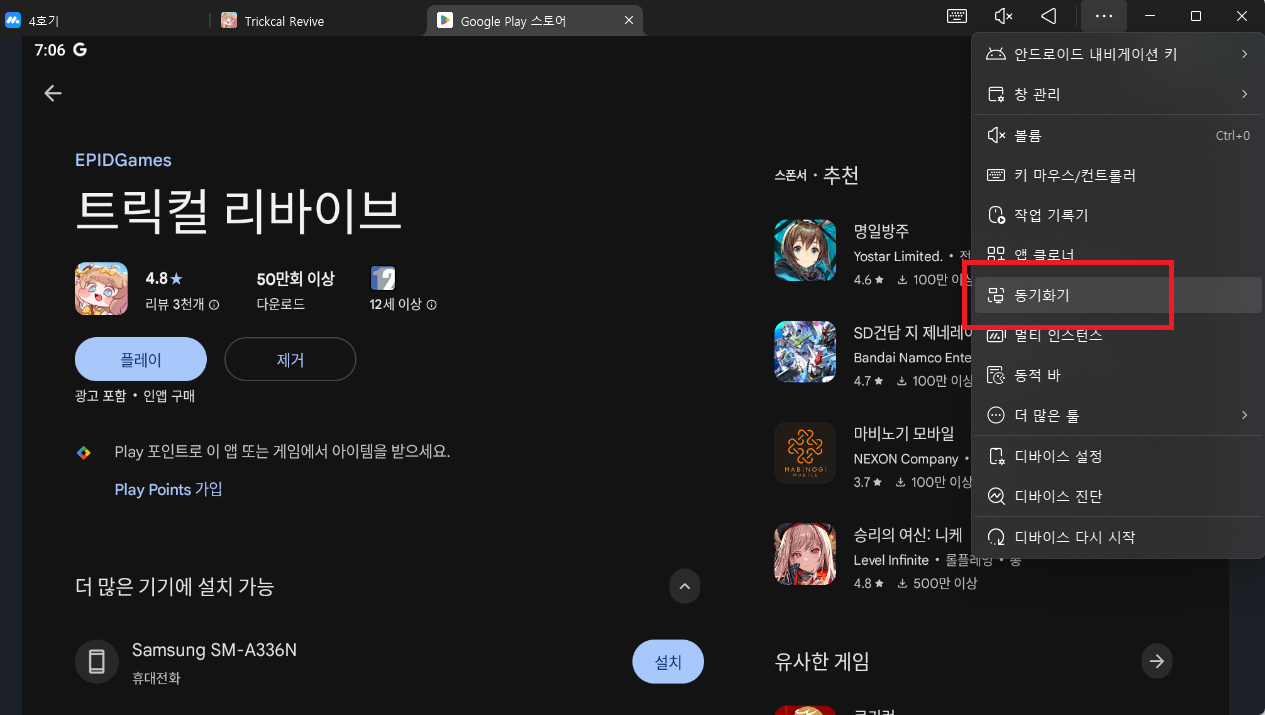Open the 12+ age rating badge
This screenshot has width=1265, height=715.
[x=384, y=278]
